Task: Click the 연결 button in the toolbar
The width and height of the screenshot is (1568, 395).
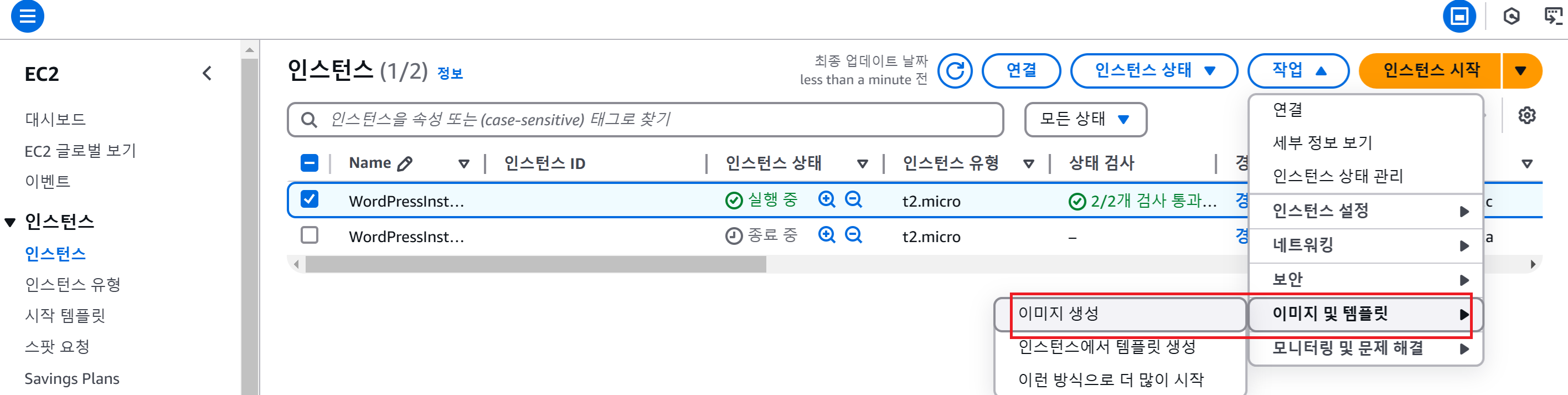Action: click(1021, 70)
